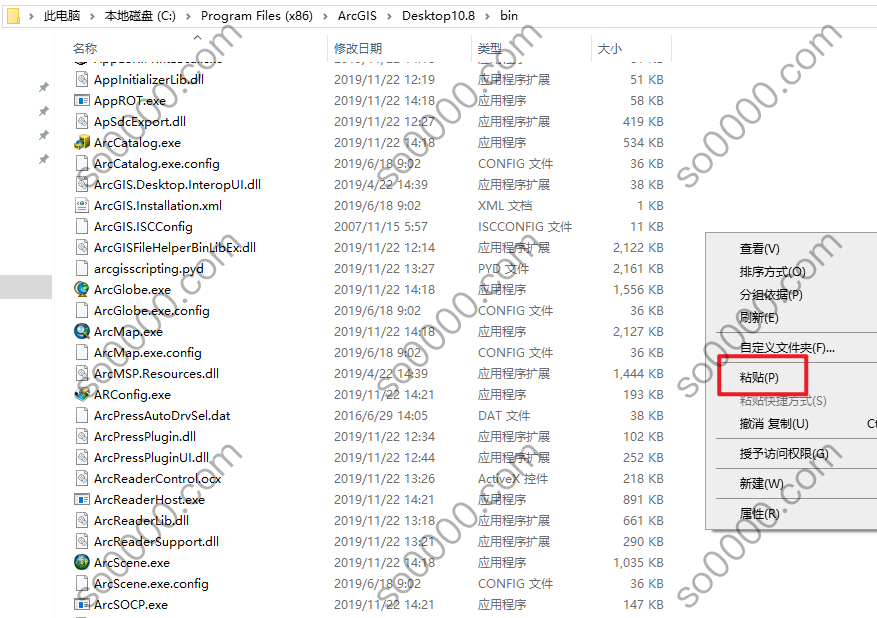Viewport: 877px width, 618px height.
Task: Sort by the 类型 column header
Action: (489, 49)
